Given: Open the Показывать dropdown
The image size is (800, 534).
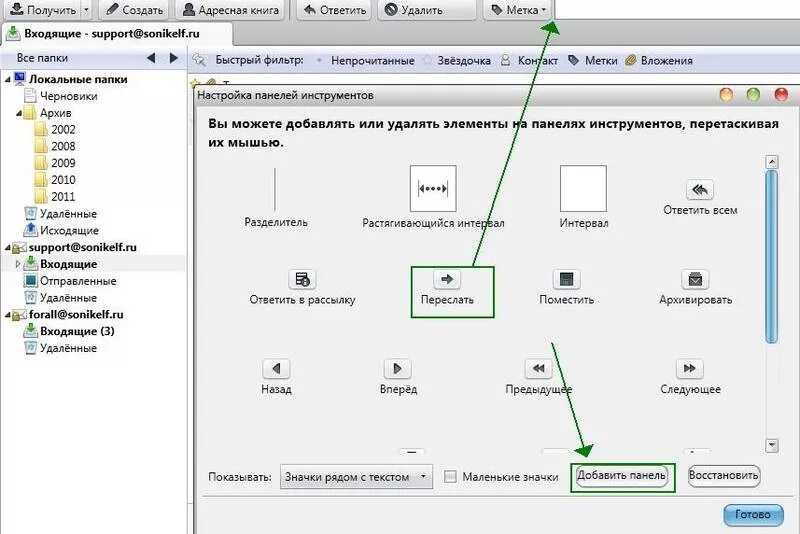Looking at the screenshot, I should 356,477.
